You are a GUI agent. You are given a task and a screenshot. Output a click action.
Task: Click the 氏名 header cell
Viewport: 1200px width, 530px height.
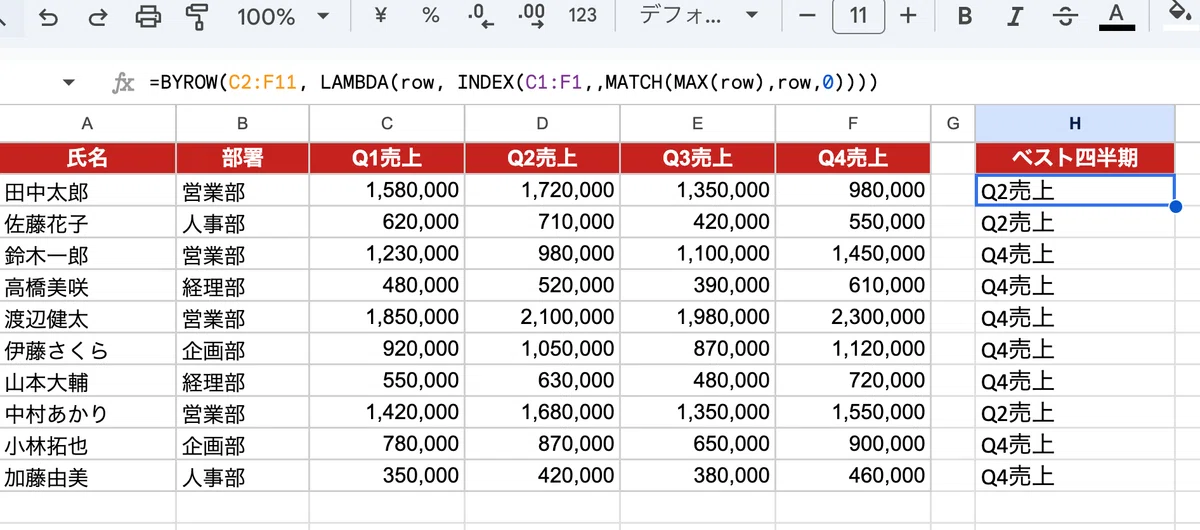click(88, 158)
